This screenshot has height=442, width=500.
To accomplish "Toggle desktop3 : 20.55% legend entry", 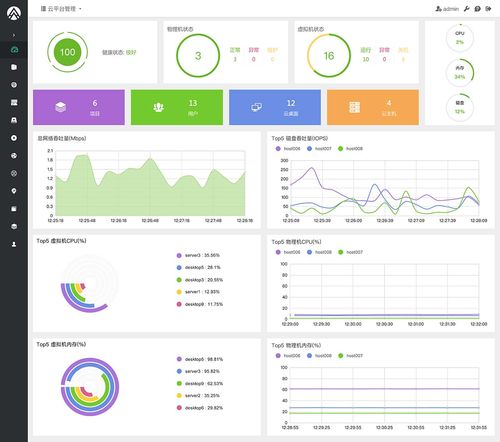I will point(199,280).
